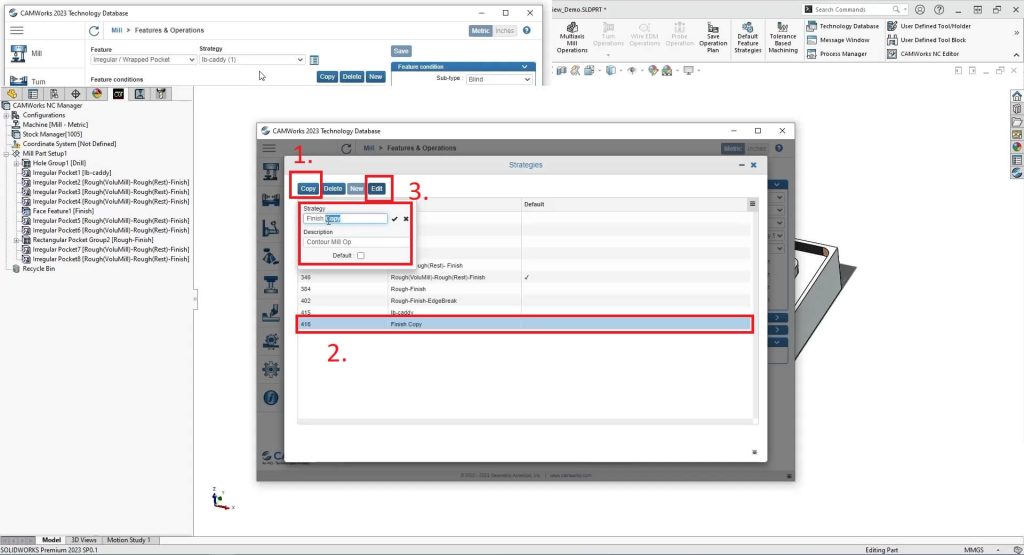Viewport: 1024px width, 555px height.
Task: Open the Feature dropdown (Irregular / Wrapped Pocket)
Action: coord(143,59)
